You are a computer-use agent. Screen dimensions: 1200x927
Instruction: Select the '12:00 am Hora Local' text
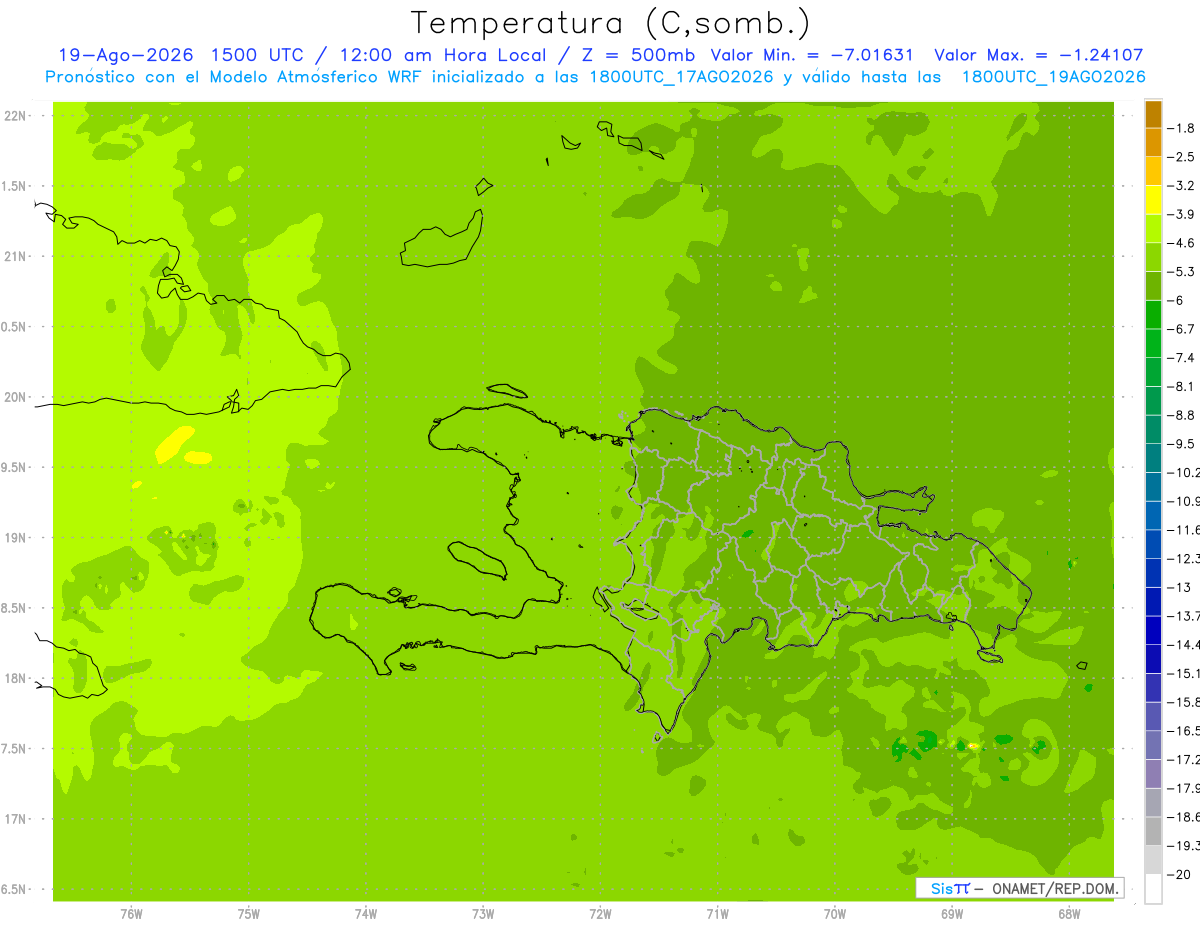point(448,55)
